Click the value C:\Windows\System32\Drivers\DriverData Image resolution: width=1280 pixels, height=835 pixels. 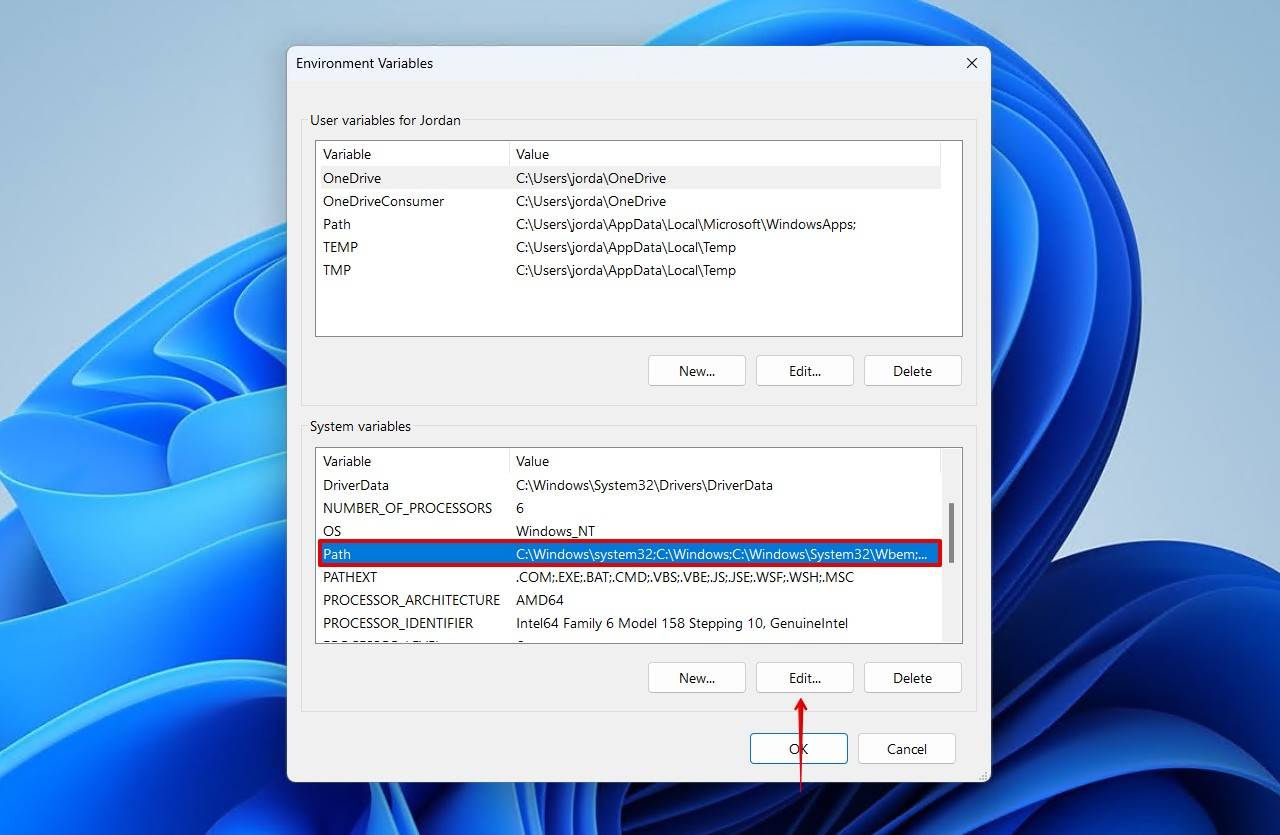coord(644,485)
